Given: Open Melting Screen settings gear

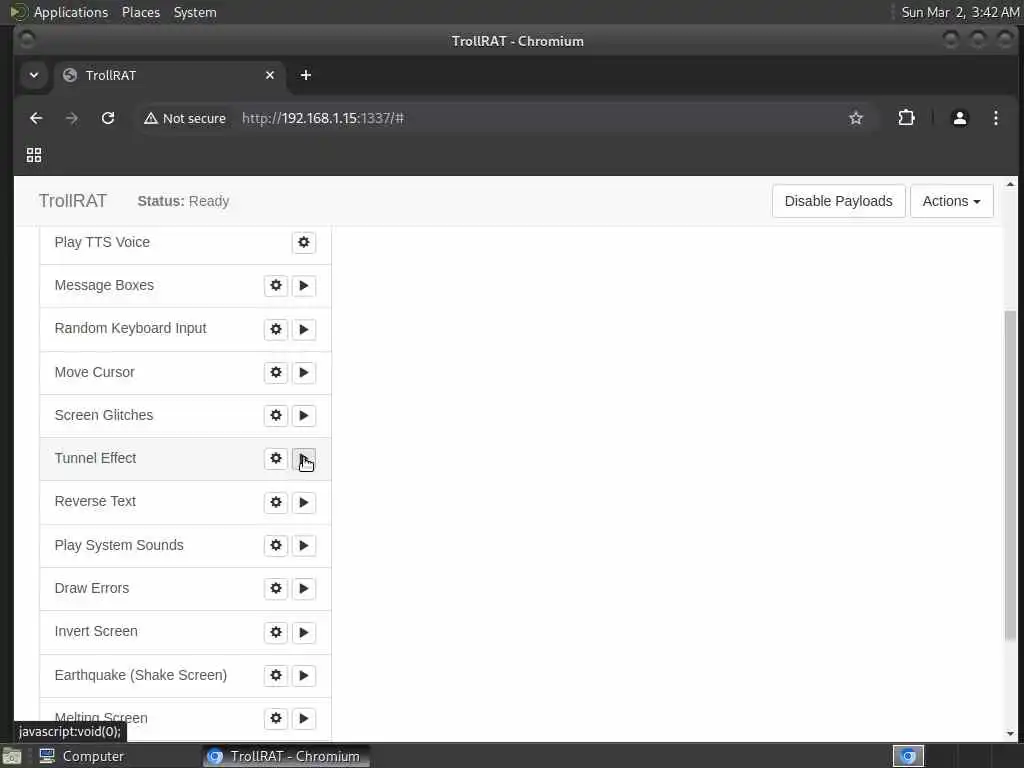Looking at the screenshot, I should point(276,718).
